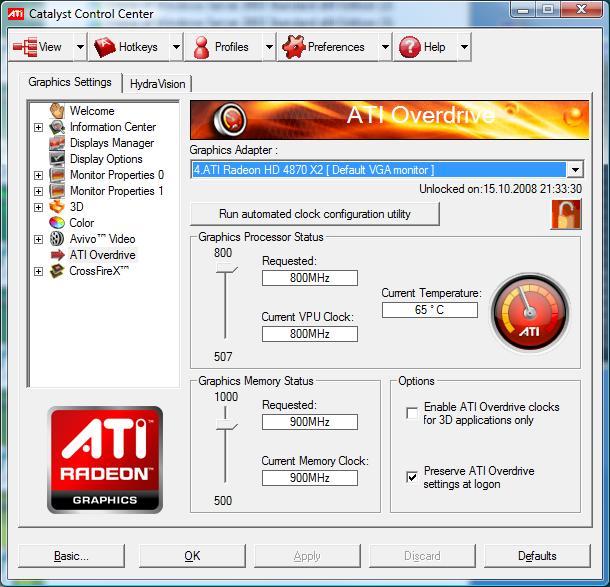Expand the Monitor Properties 0 node
Image resolution: width=610 pixels, height=587 pixels.
tap(38, 175)
